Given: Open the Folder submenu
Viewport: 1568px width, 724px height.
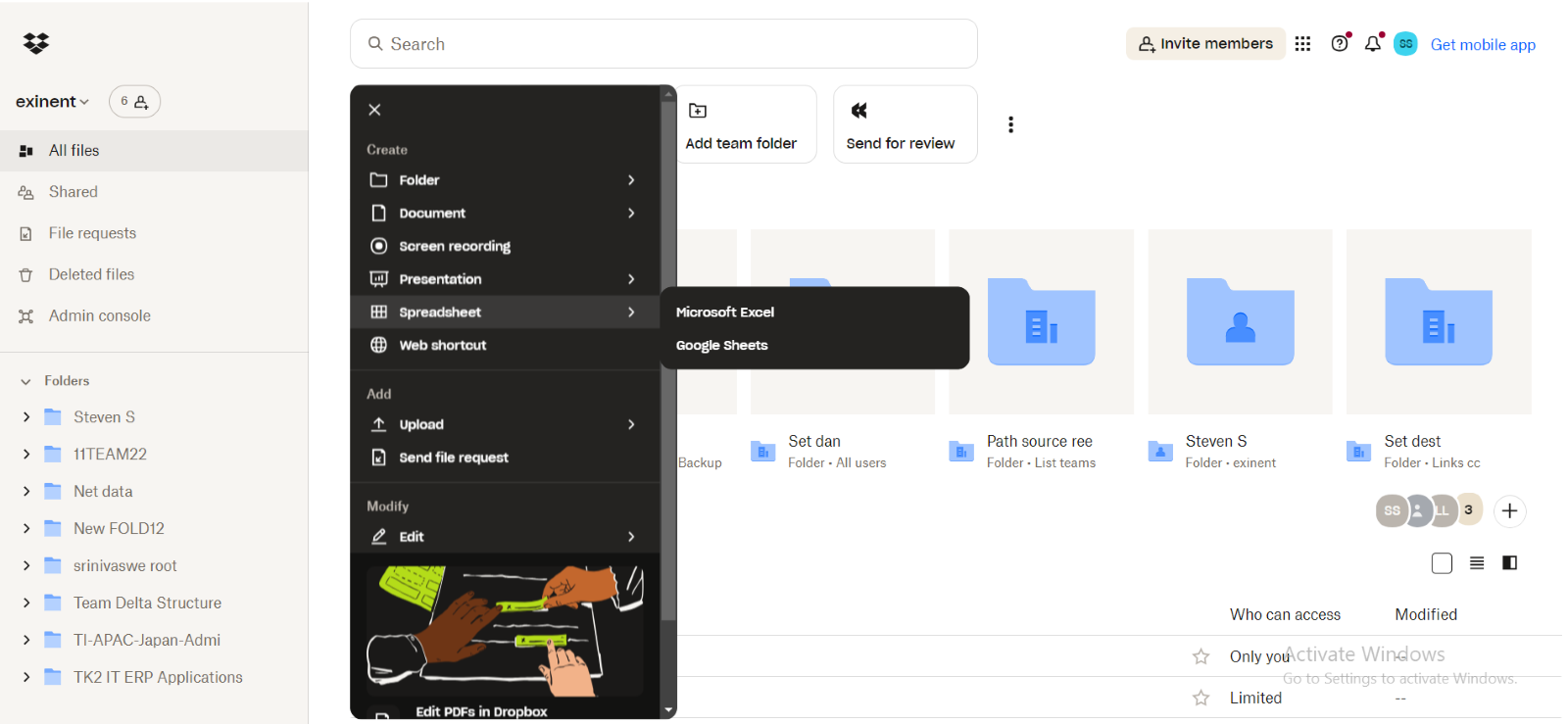Looking at the screenshot, I should tap(504, 180).
